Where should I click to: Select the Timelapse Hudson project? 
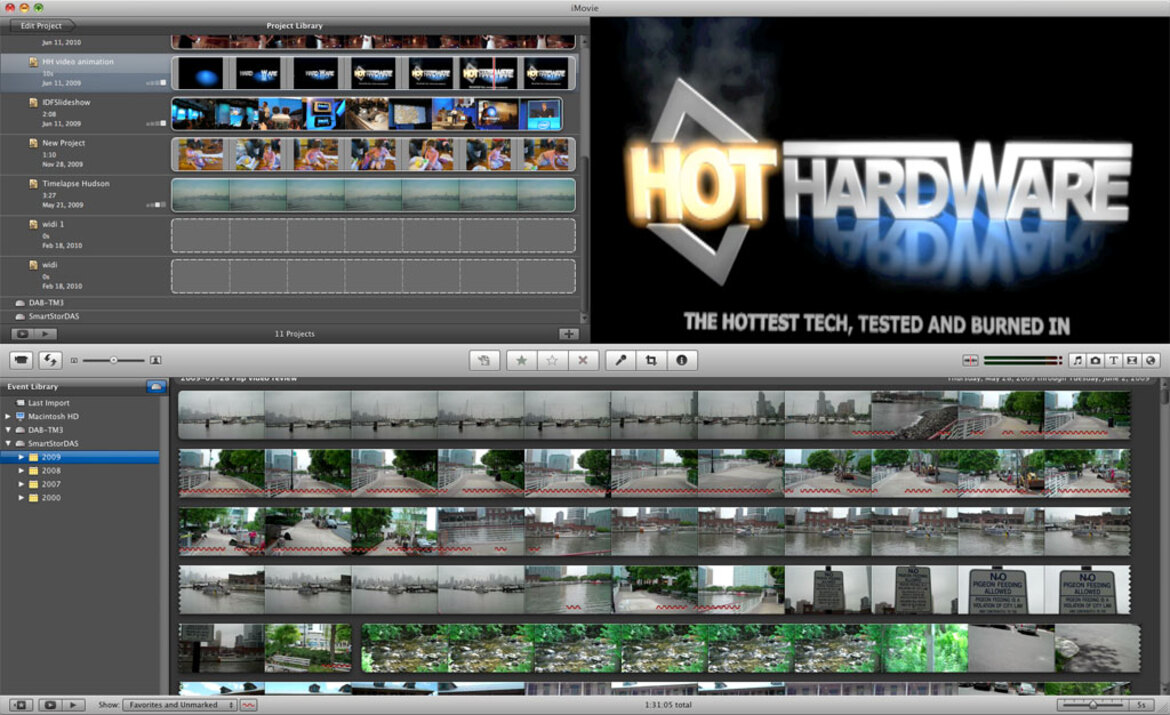85,193
